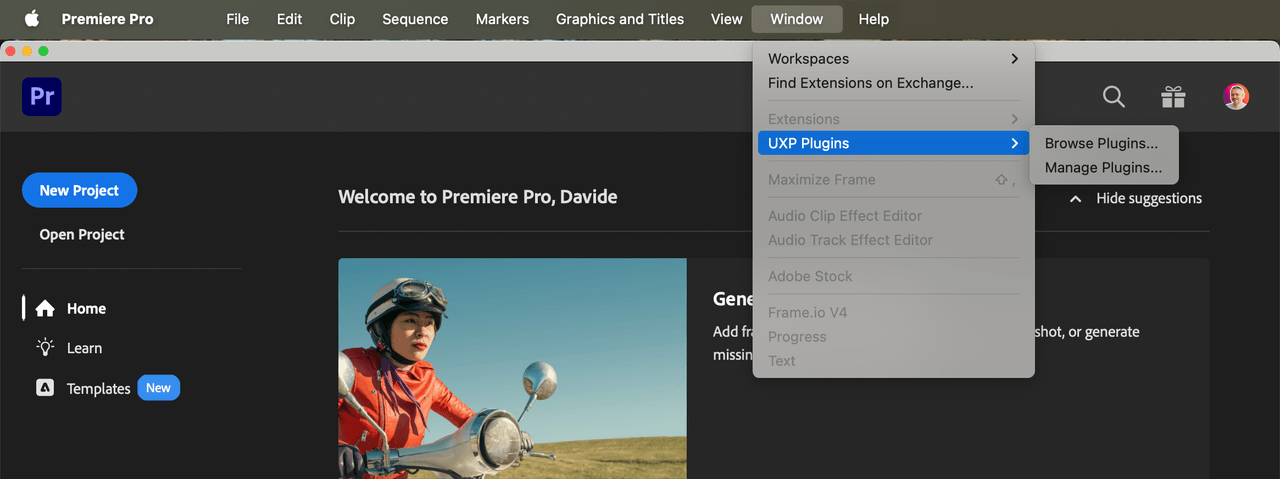Click the New badge beside Templates
The width and height of the screenshot is (1280, 479).
coord(159,388)
